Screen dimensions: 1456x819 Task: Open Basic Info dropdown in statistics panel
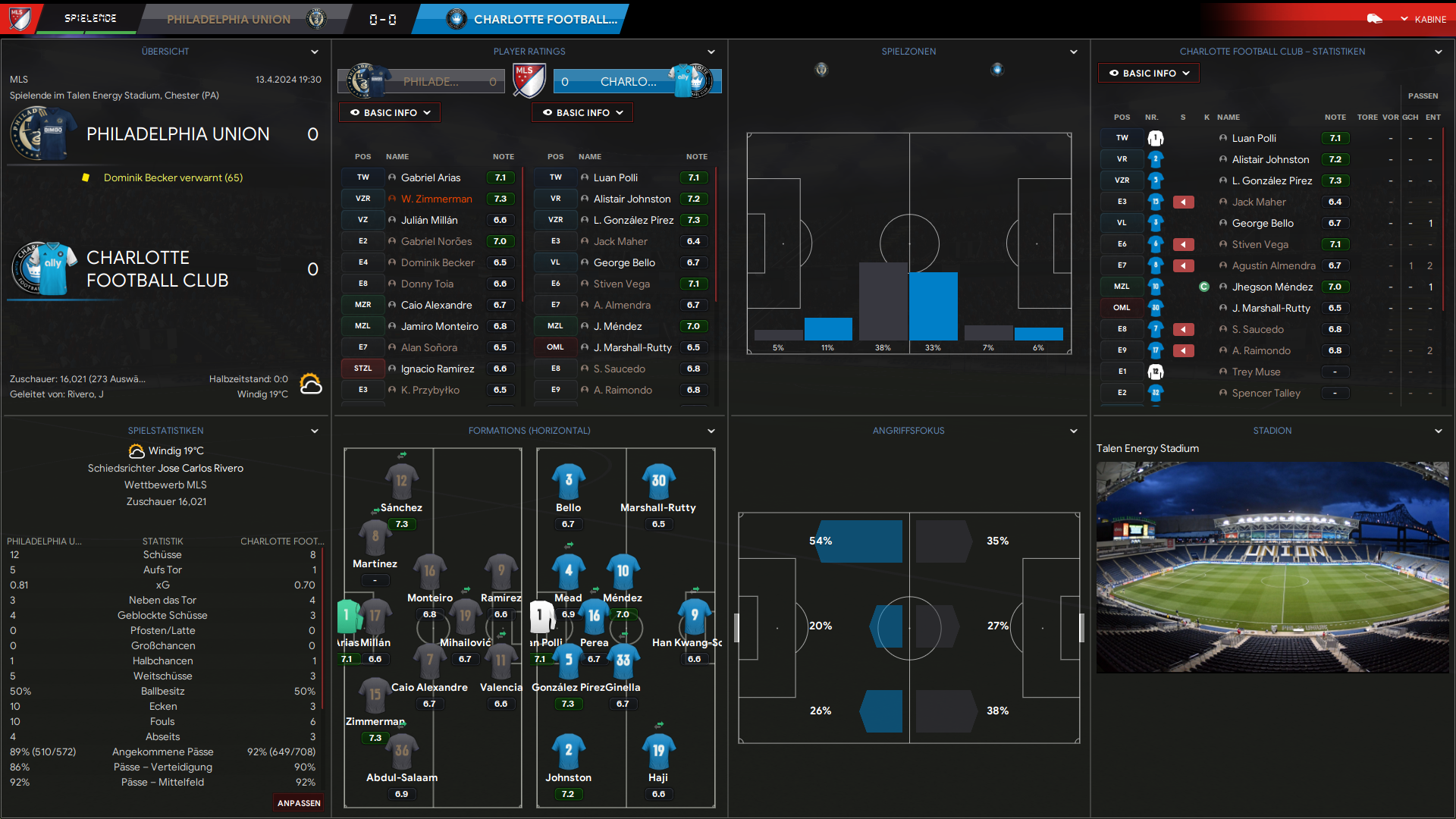pos(1149,73)
